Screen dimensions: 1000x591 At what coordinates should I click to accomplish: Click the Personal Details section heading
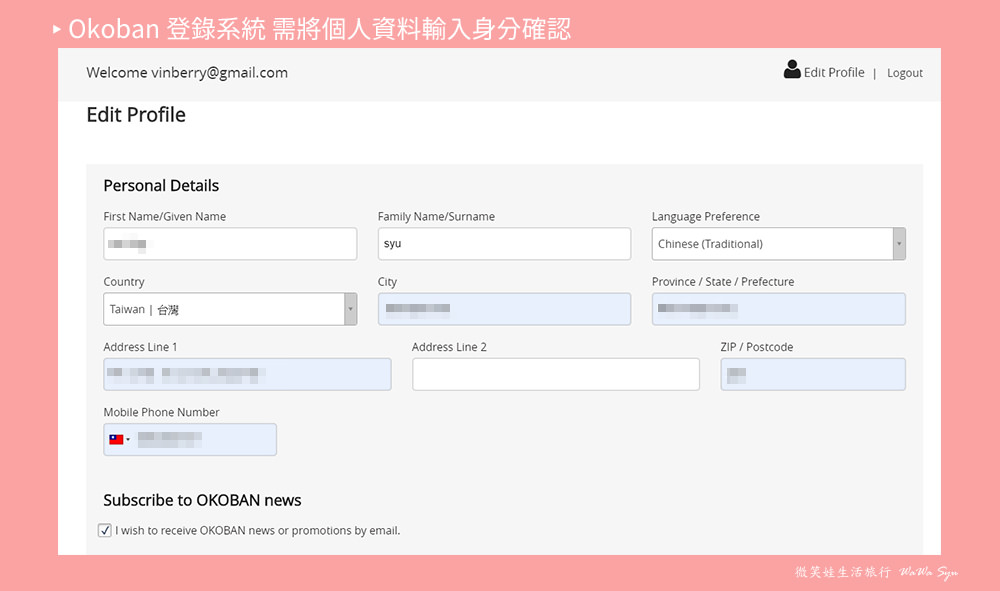pos(161,186)
